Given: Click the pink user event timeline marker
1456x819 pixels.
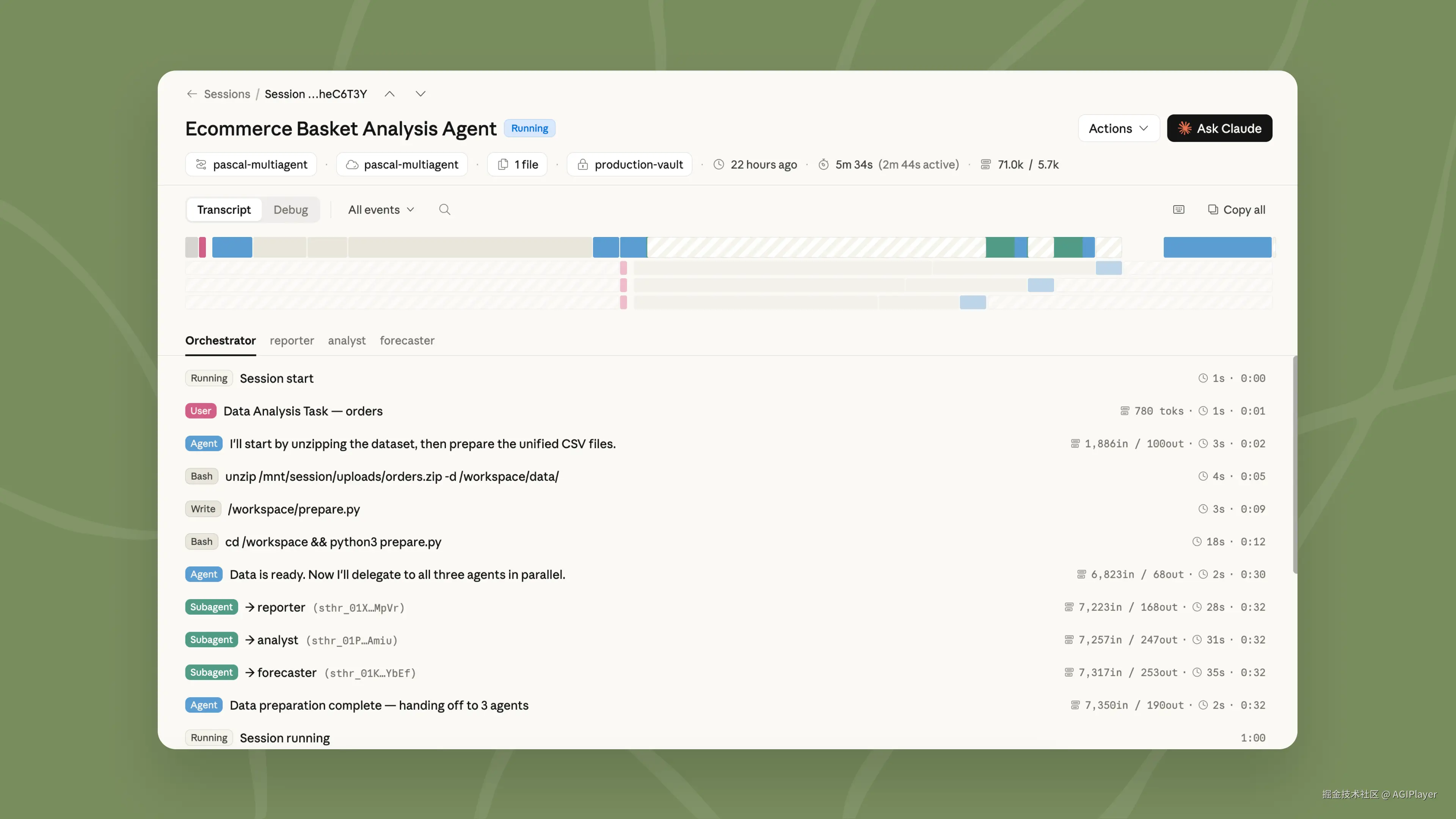Looking at the screenshot, I should coord(202,248).
